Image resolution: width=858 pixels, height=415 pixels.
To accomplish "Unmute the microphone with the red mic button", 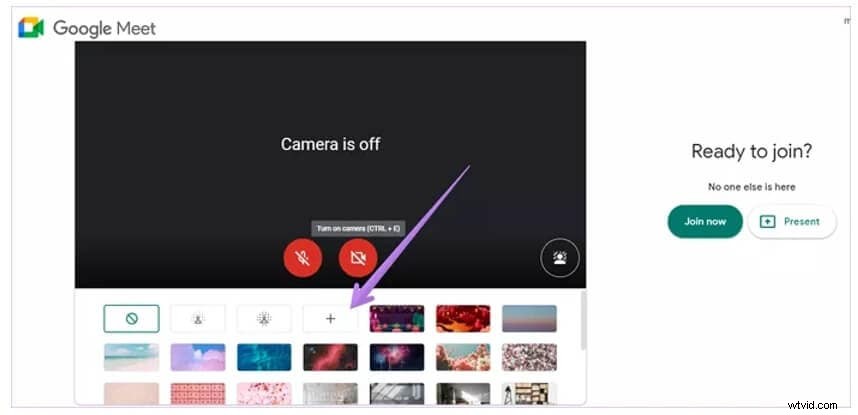I will click(x=303, y=258).
